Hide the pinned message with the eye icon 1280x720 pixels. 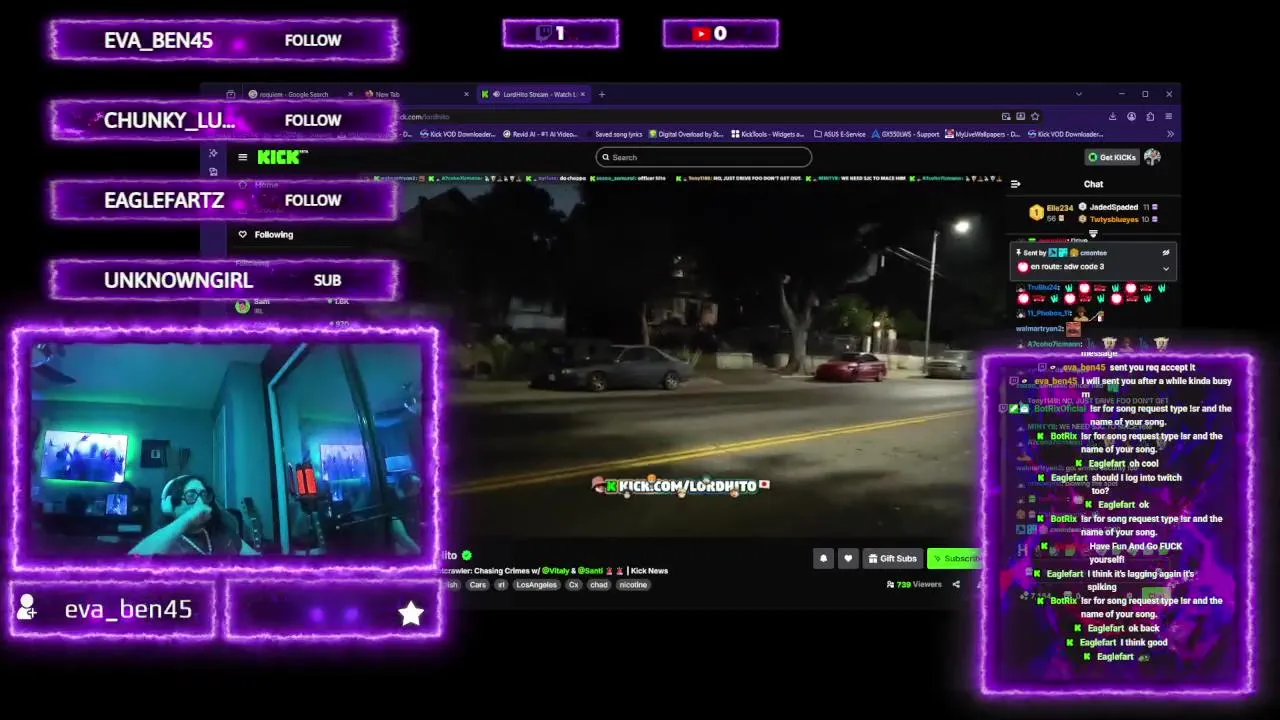click(1166, 253)
